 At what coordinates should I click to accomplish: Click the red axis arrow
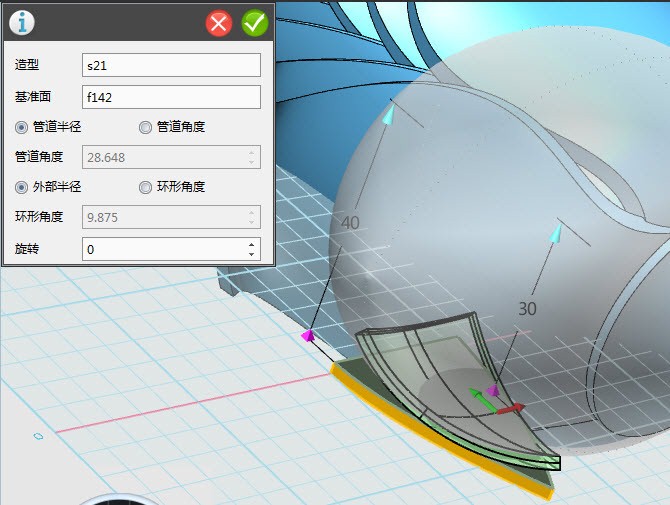(x=513, y=408)
